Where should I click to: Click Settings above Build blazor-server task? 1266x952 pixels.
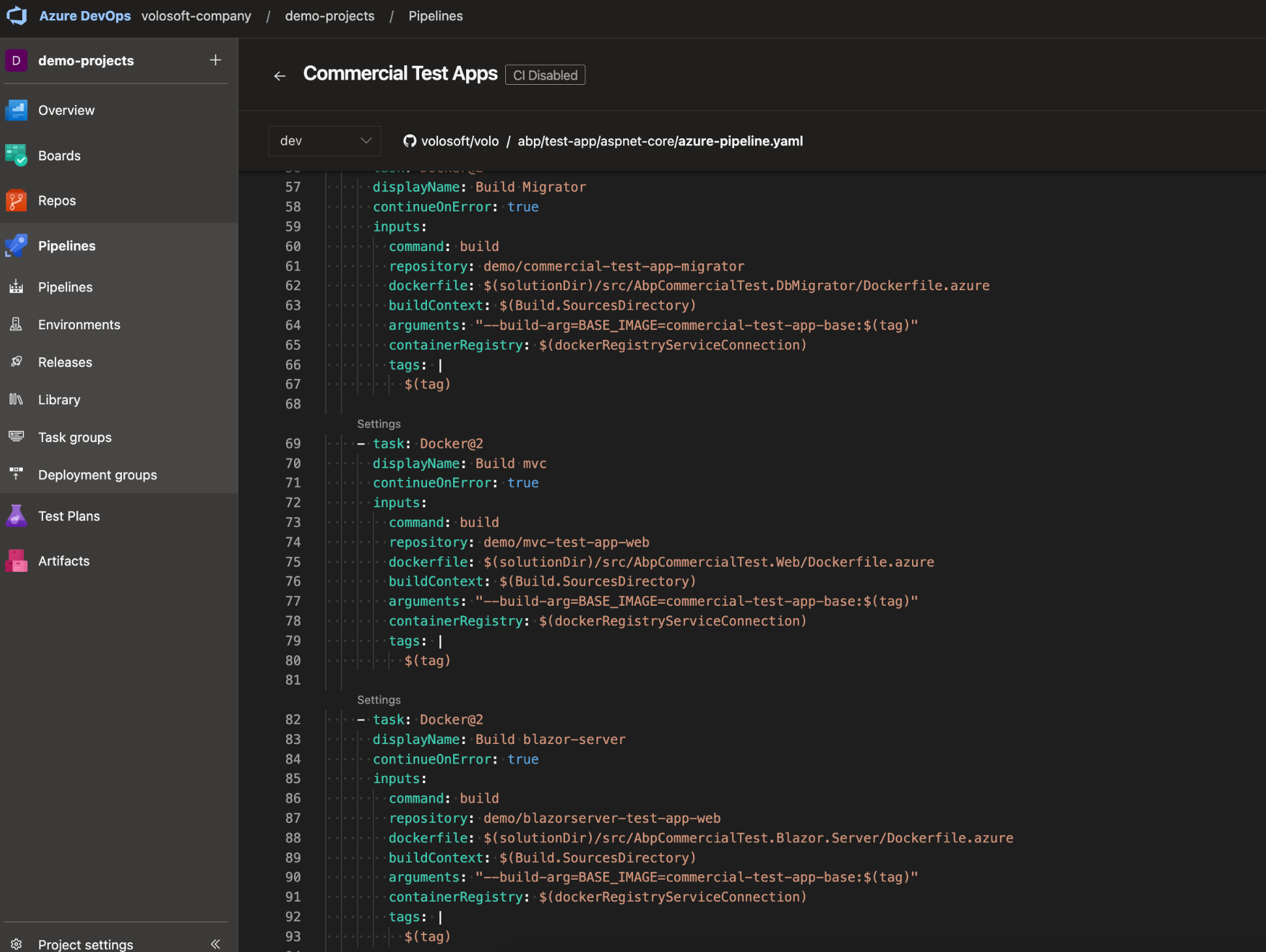click(379, 700)
